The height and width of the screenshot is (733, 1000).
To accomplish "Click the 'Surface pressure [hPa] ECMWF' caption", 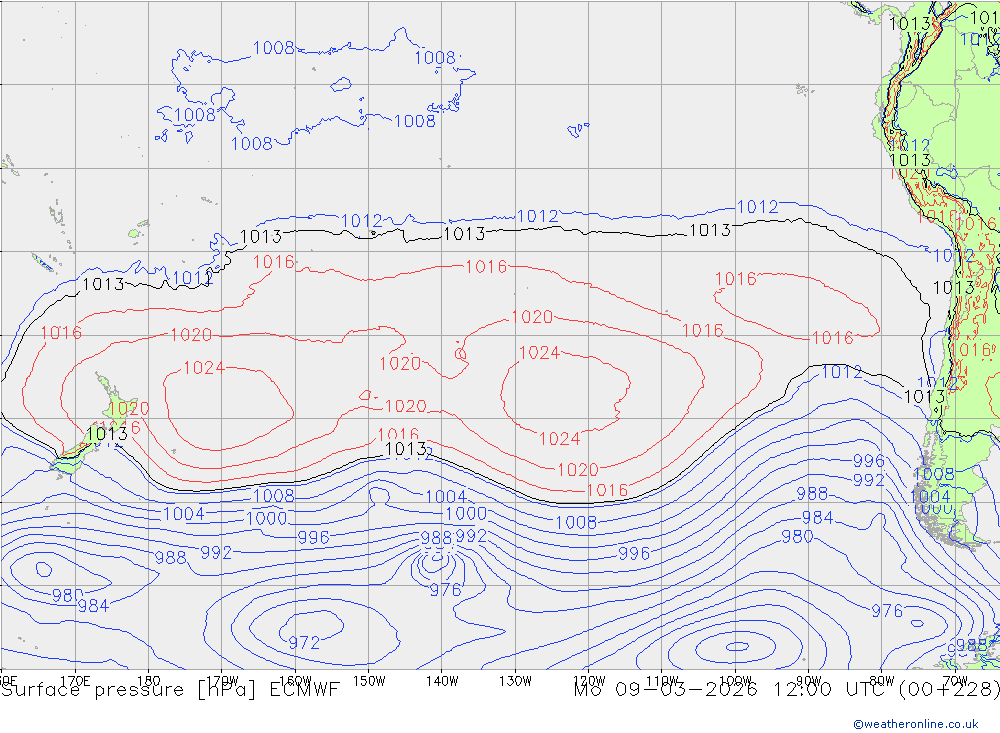I will [x=170, y=690].
